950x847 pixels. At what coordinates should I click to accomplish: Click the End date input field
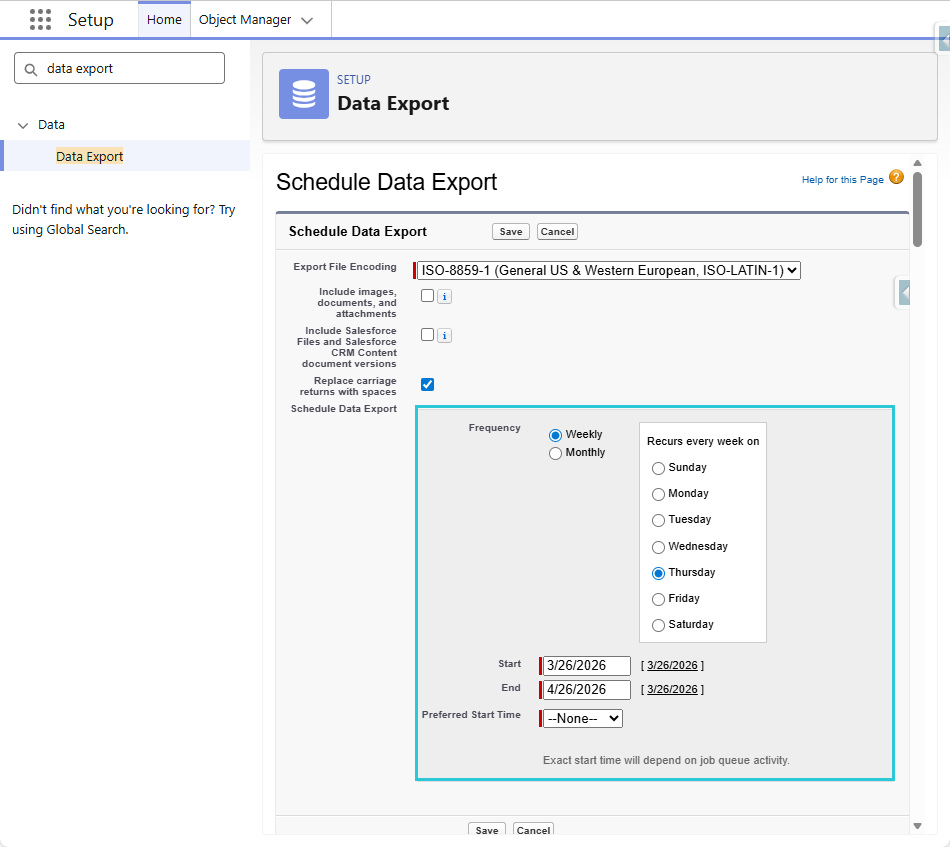coord(586,689)
